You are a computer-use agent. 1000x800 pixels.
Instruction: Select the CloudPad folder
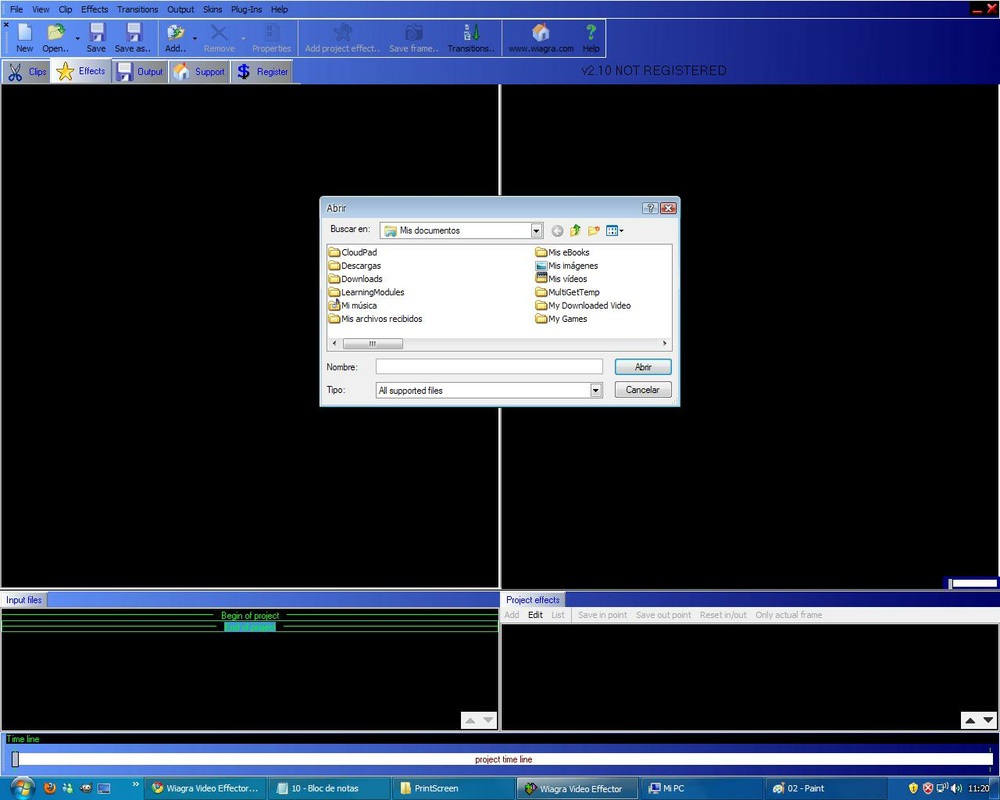[x=353, y=253]
